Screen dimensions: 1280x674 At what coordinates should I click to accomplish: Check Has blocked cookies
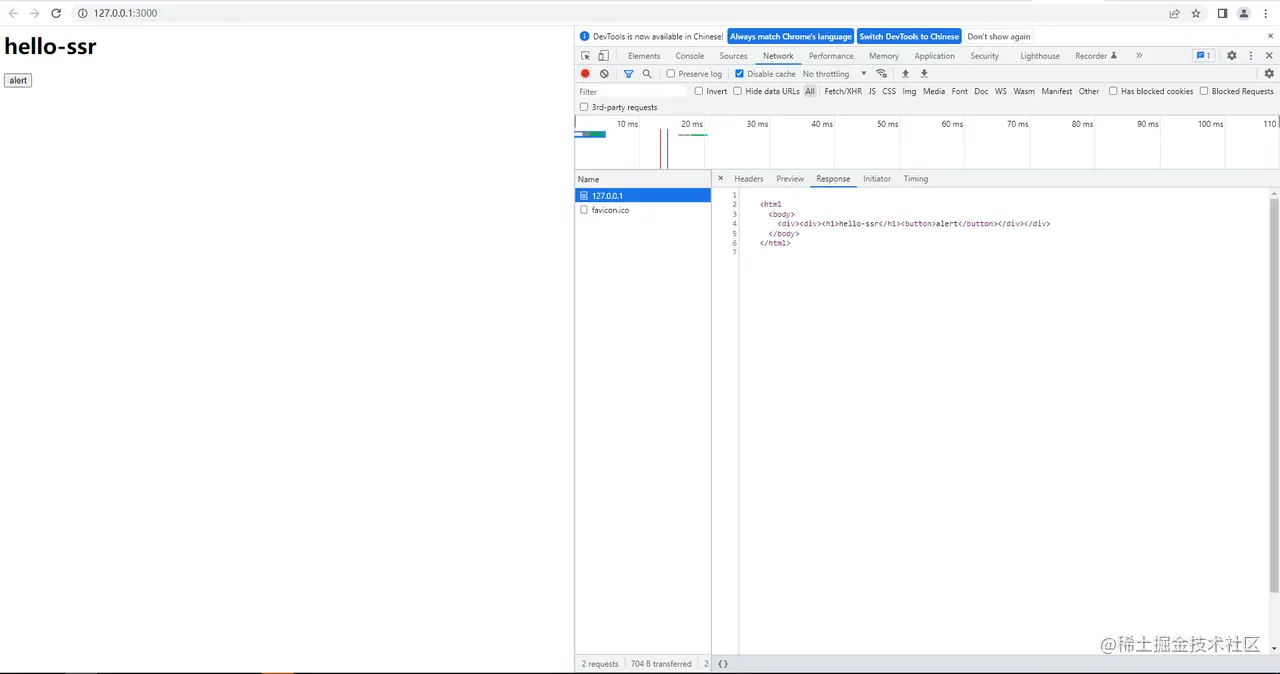1113,91
